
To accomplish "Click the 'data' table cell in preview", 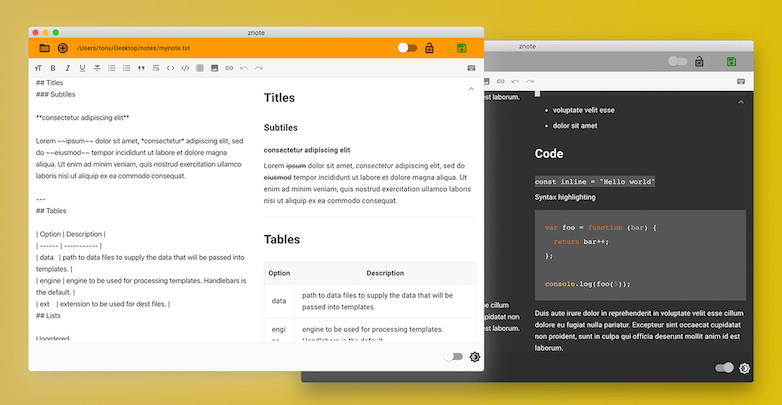I will click(279, 301).
